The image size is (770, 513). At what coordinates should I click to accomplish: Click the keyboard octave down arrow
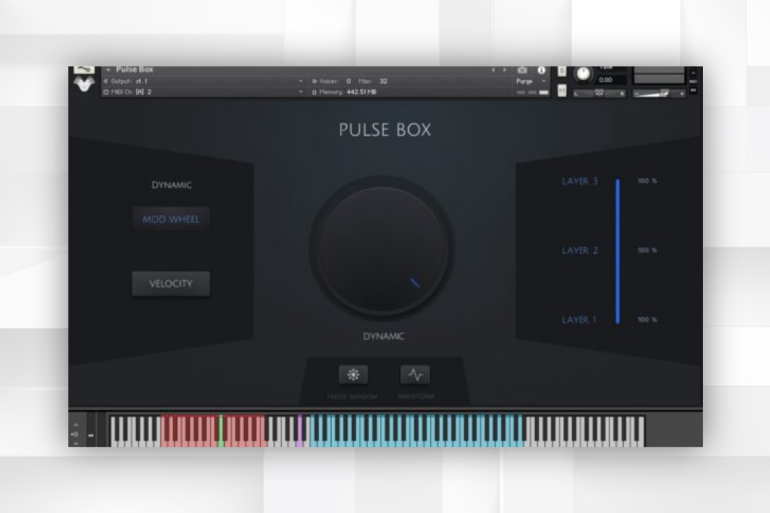(75, 443)
